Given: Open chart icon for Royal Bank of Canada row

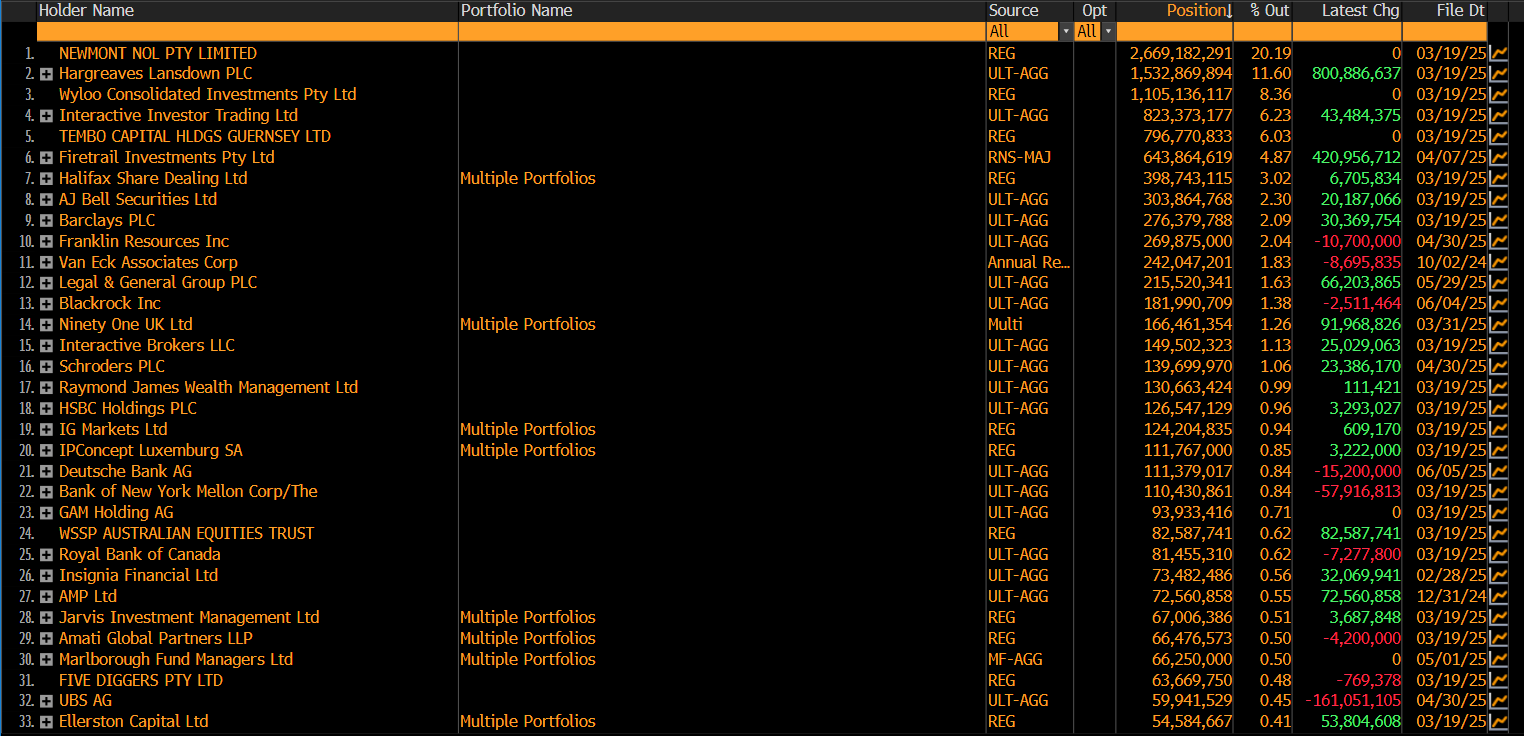Looking at the screenshot, I should (1498, 555).
